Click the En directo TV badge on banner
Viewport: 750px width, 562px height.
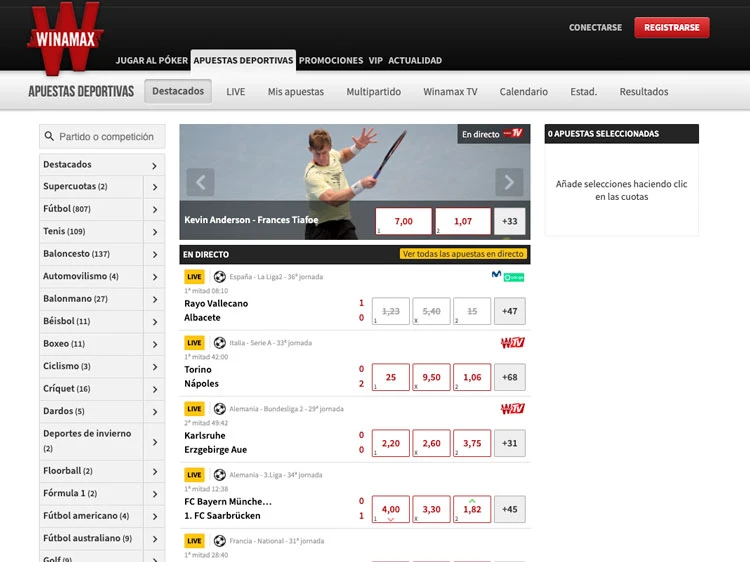pyautogui.click(x=493, y=134)
